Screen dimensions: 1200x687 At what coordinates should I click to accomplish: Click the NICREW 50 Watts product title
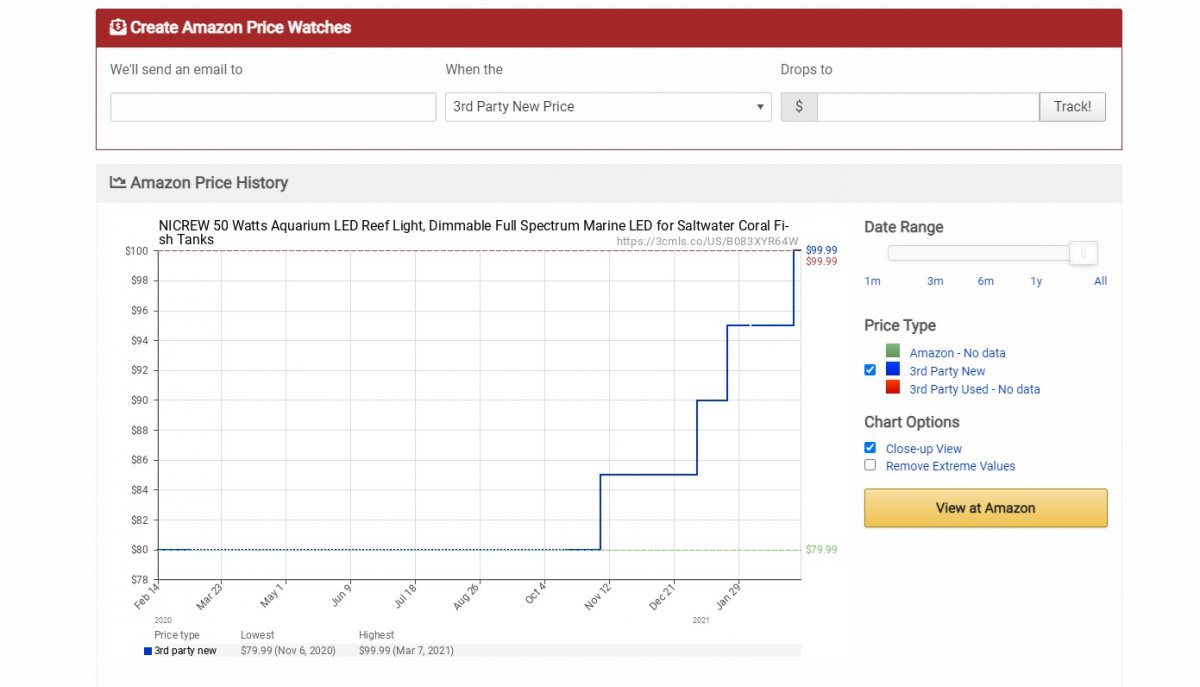(x=474, y=232)
